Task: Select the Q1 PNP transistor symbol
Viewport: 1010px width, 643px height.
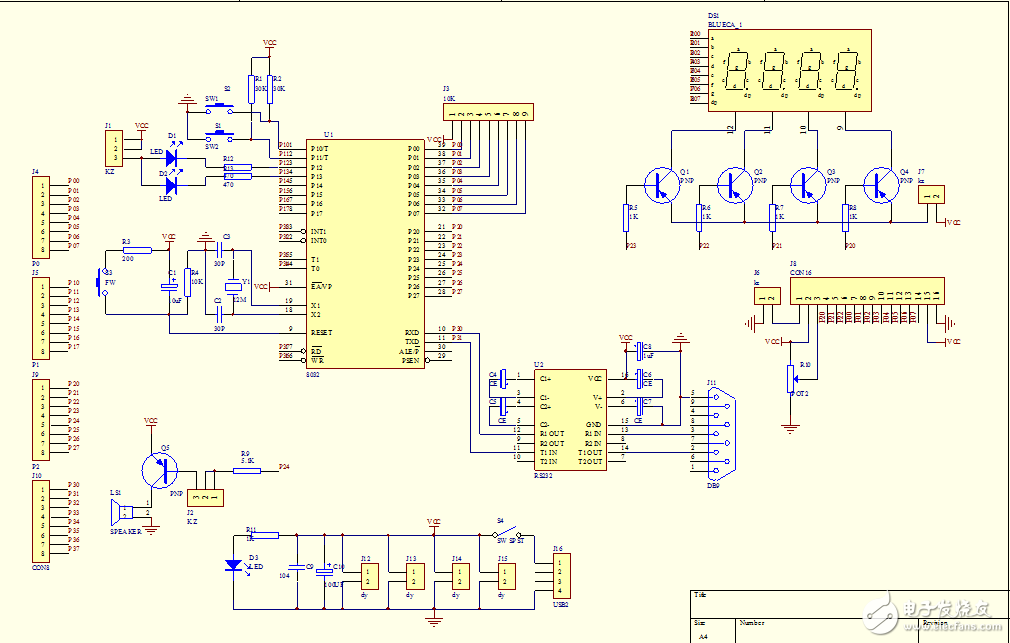Action: 660,185
